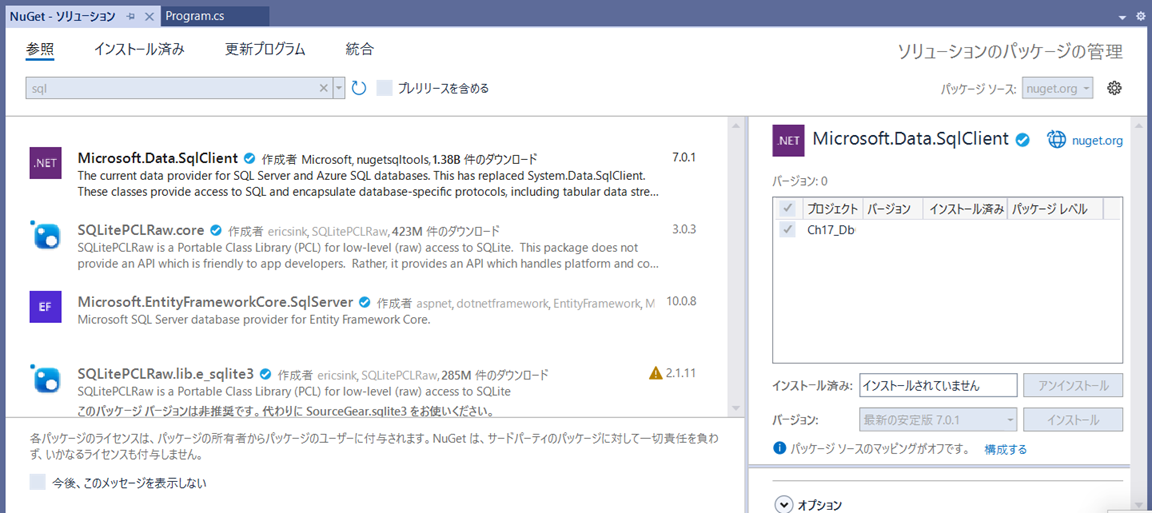This screenshot has height=513, width=1152.
Task: Sort by プロジェクト column header
Action: (832, 209)
